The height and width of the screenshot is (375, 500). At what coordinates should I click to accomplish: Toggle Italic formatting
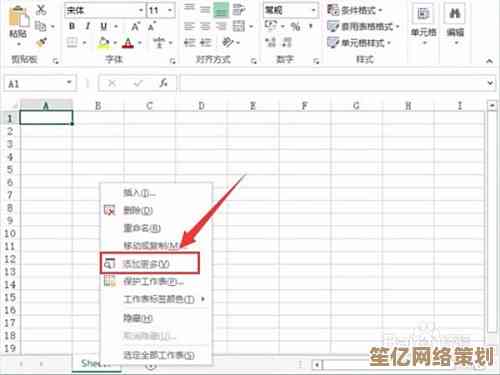(88, 26)
